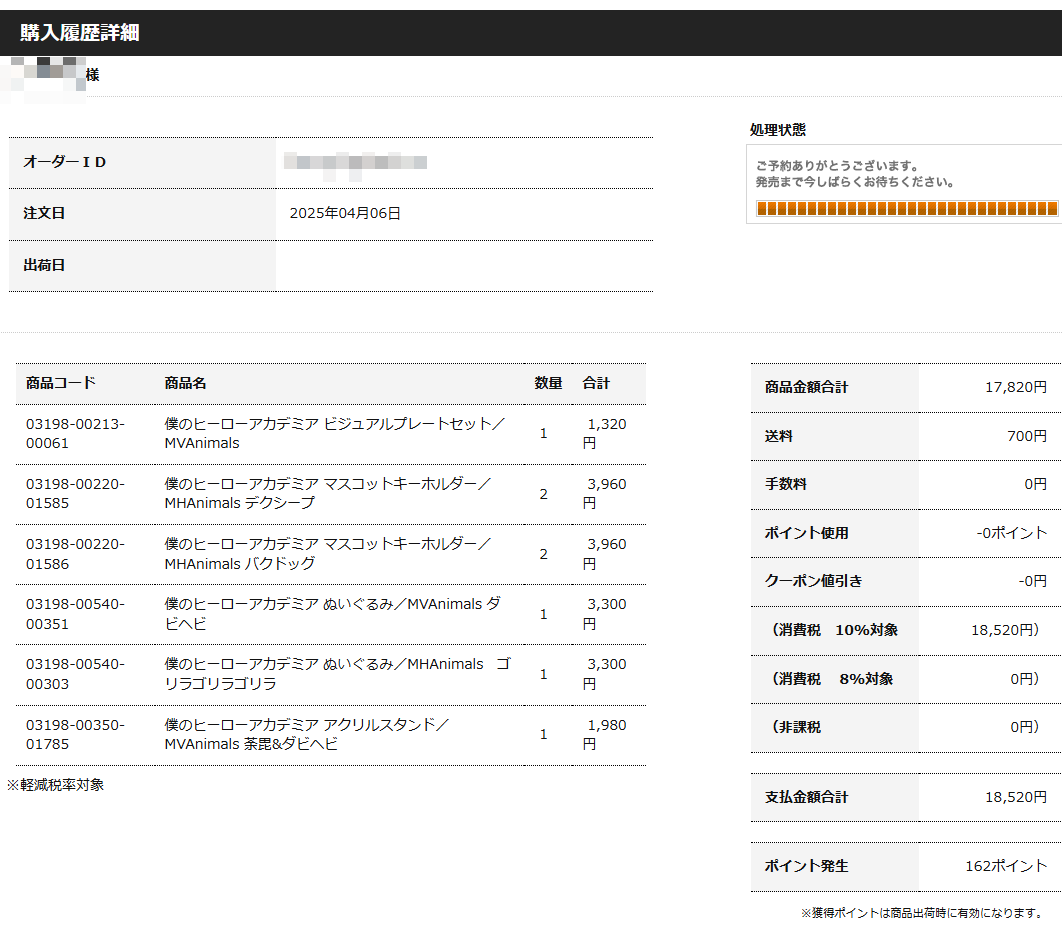Click the ※軽減税率対象 note
This screenshot has width=1062, height=931.
click(x=55, y=785)
